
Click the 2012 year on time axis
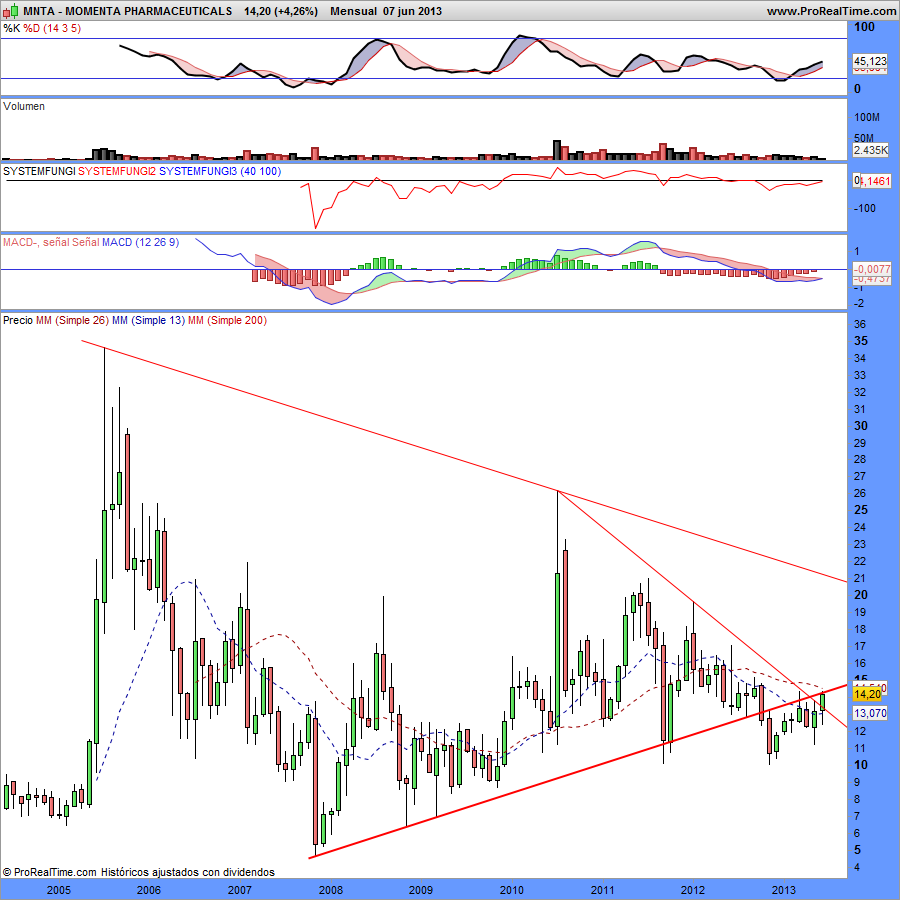click(693, 890)
